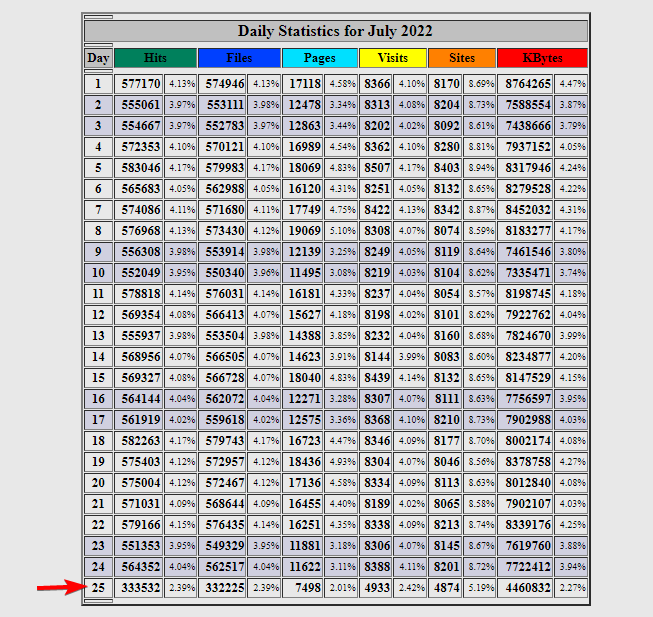Select the cyan Pages column header
This screenshot has width=653, height=617.
(320, 58)
